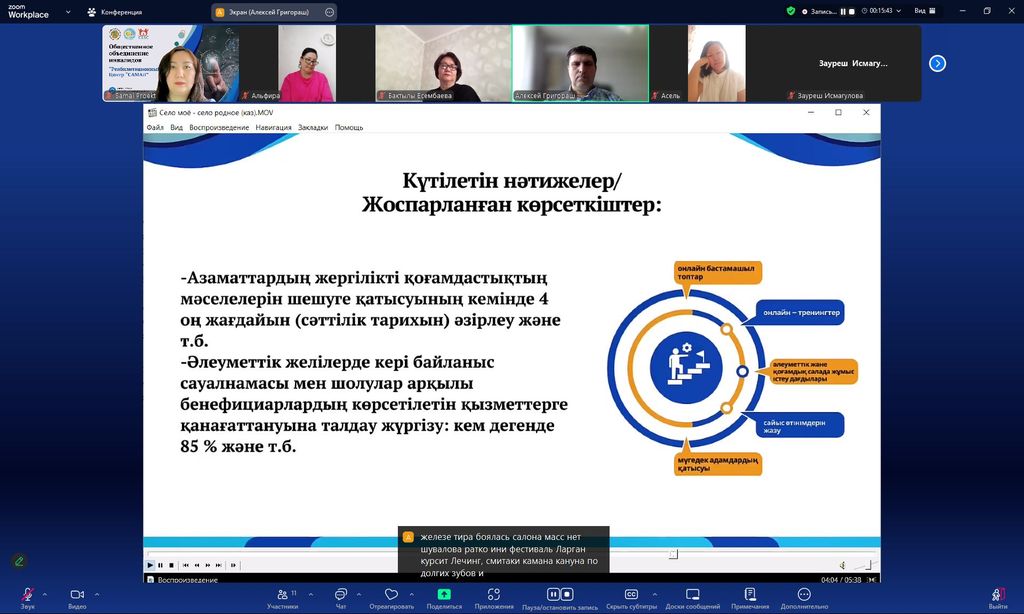This screenshot has height=614, width=1024.
Task: Open the Дополнительно more options menu
Action: [x=804, y=595]
